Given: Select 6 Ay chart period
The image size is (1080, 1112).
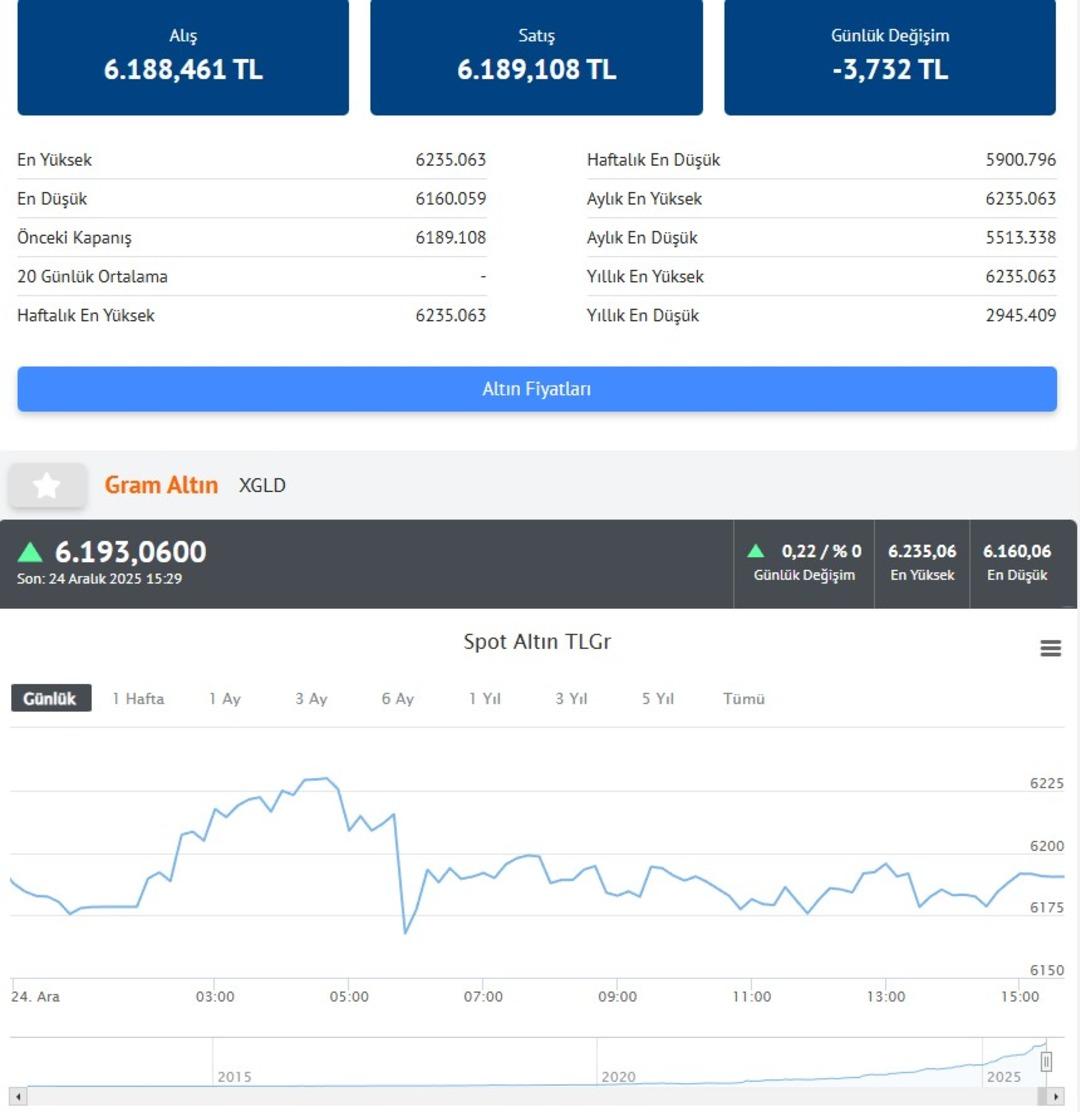Looking at the screenshot, I should tap(397, 699).
